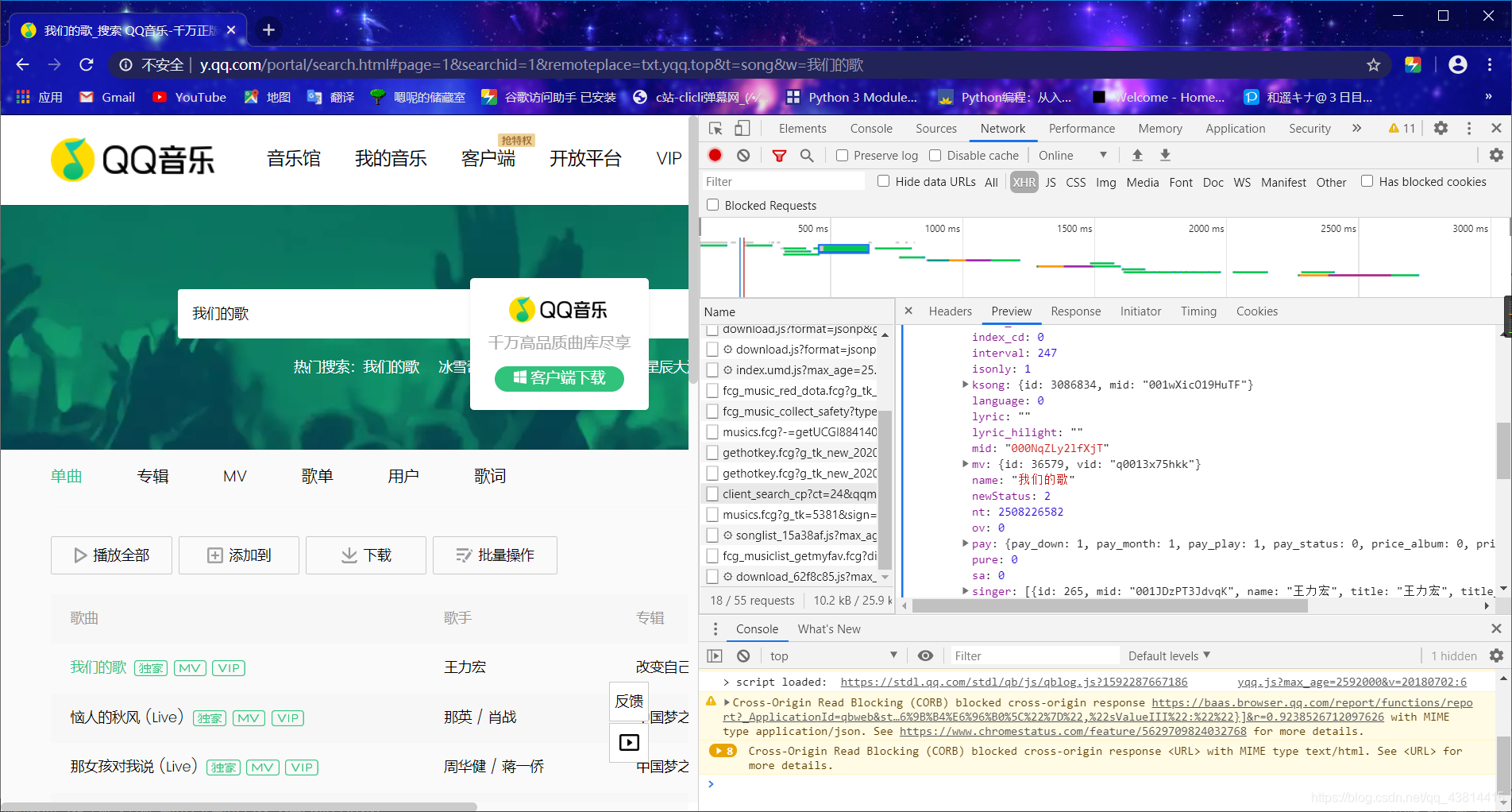Open 反馈 feedback button
The width and height of the screenshot is (1512, 812).
click(629, 702)
